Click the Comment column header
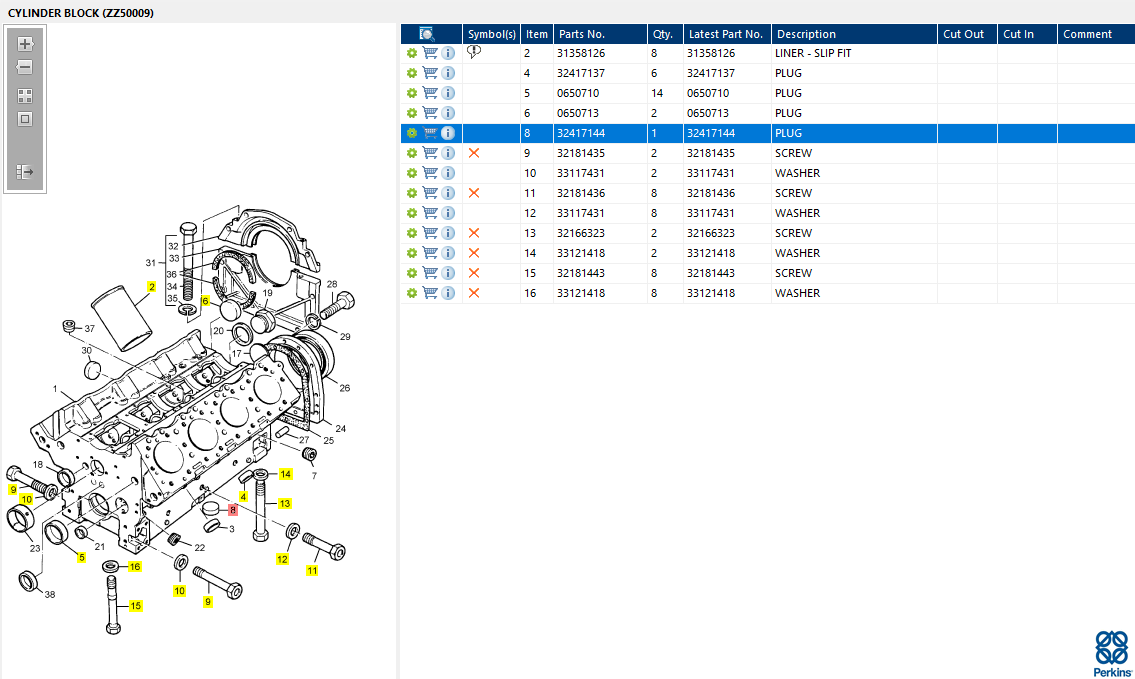This screenshot has height=679, width=1135. click(1096, 34)
